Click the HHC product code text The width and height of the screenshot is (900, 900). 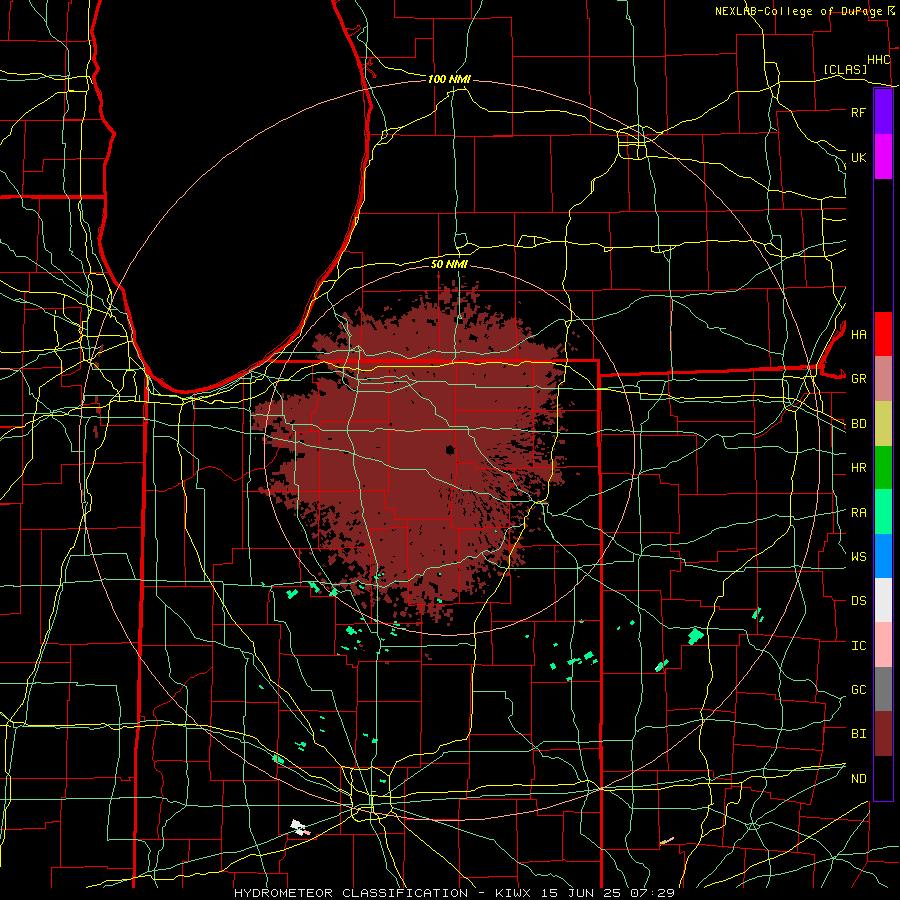(x=878, y=60)
